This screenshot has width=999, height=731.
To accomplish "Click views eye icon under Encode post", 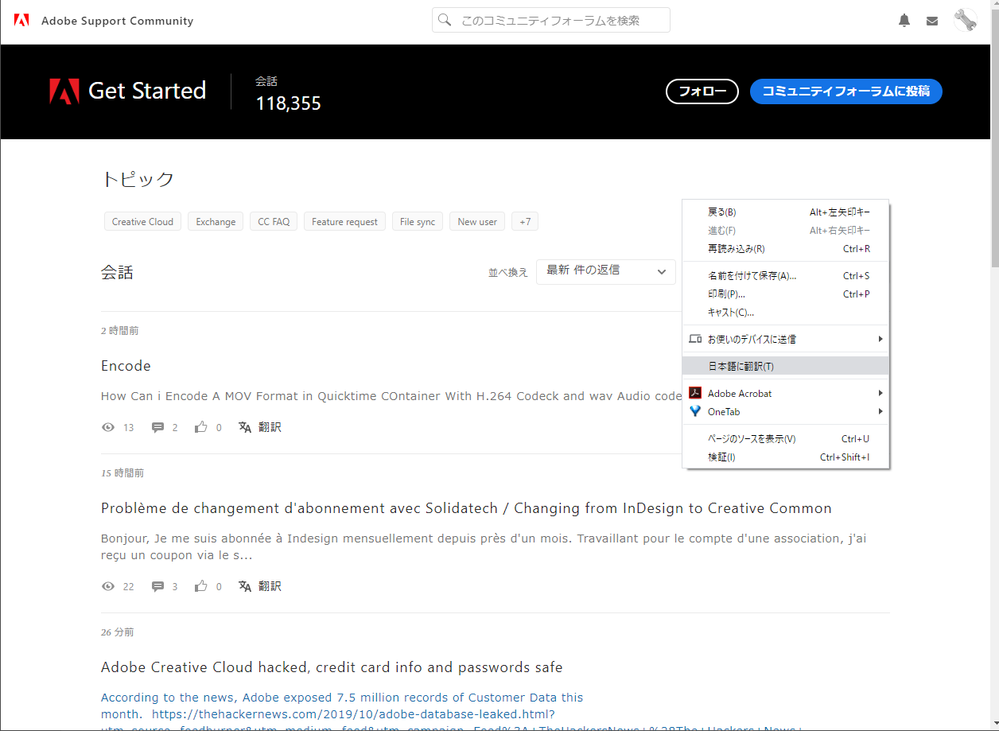I will [x=108, y=427].
